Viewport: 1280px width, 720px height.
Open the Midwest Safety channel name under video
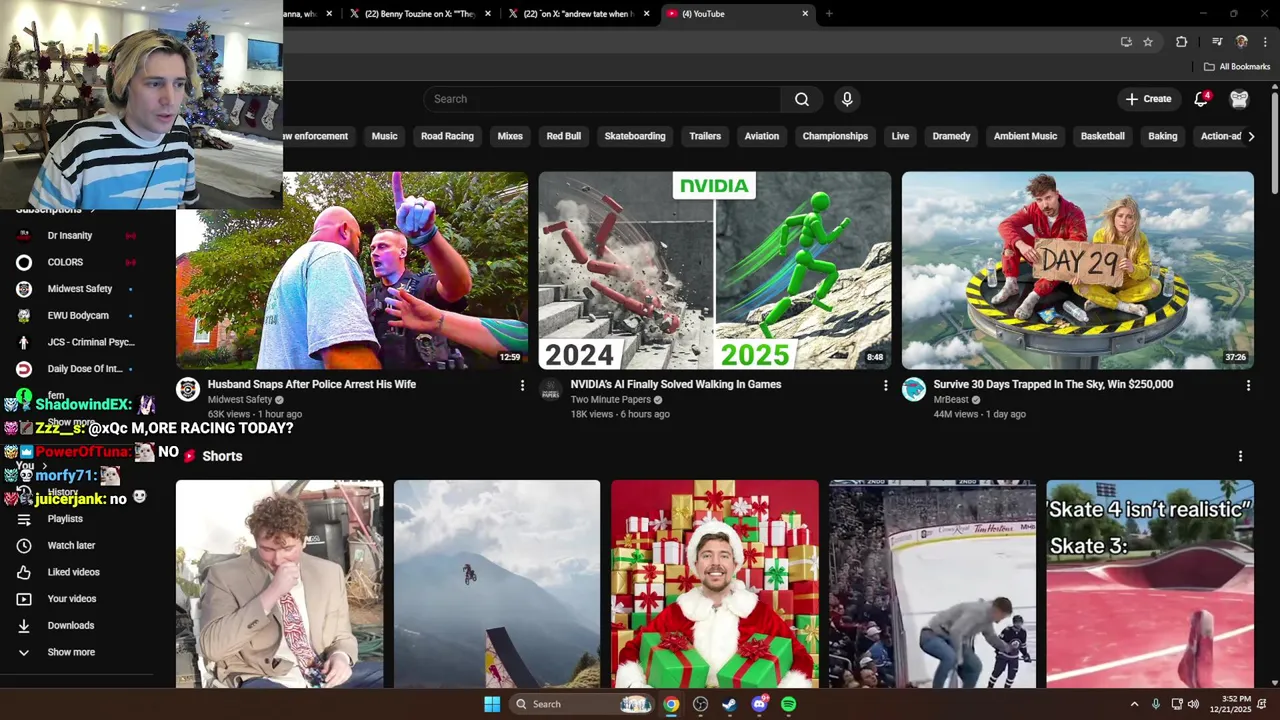click(x=240, y=400)
